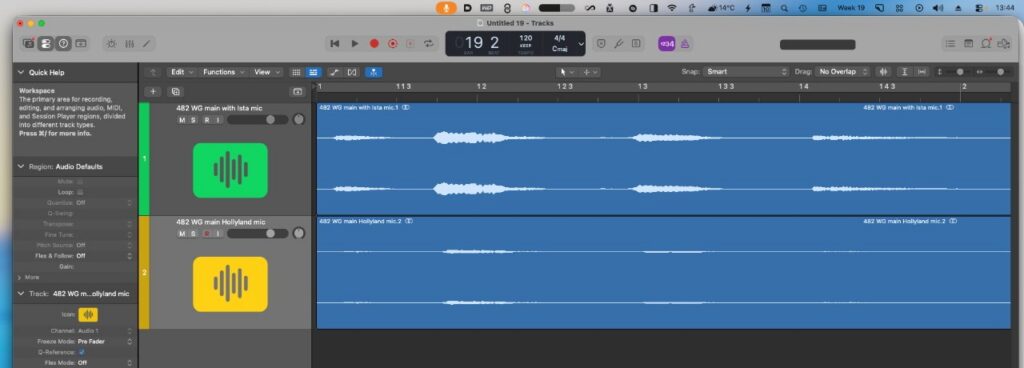Image resolution: width=1024 pixels, height=368 pixels.
Task: Click the Duplicate Track button
Action: click(175, 92)
